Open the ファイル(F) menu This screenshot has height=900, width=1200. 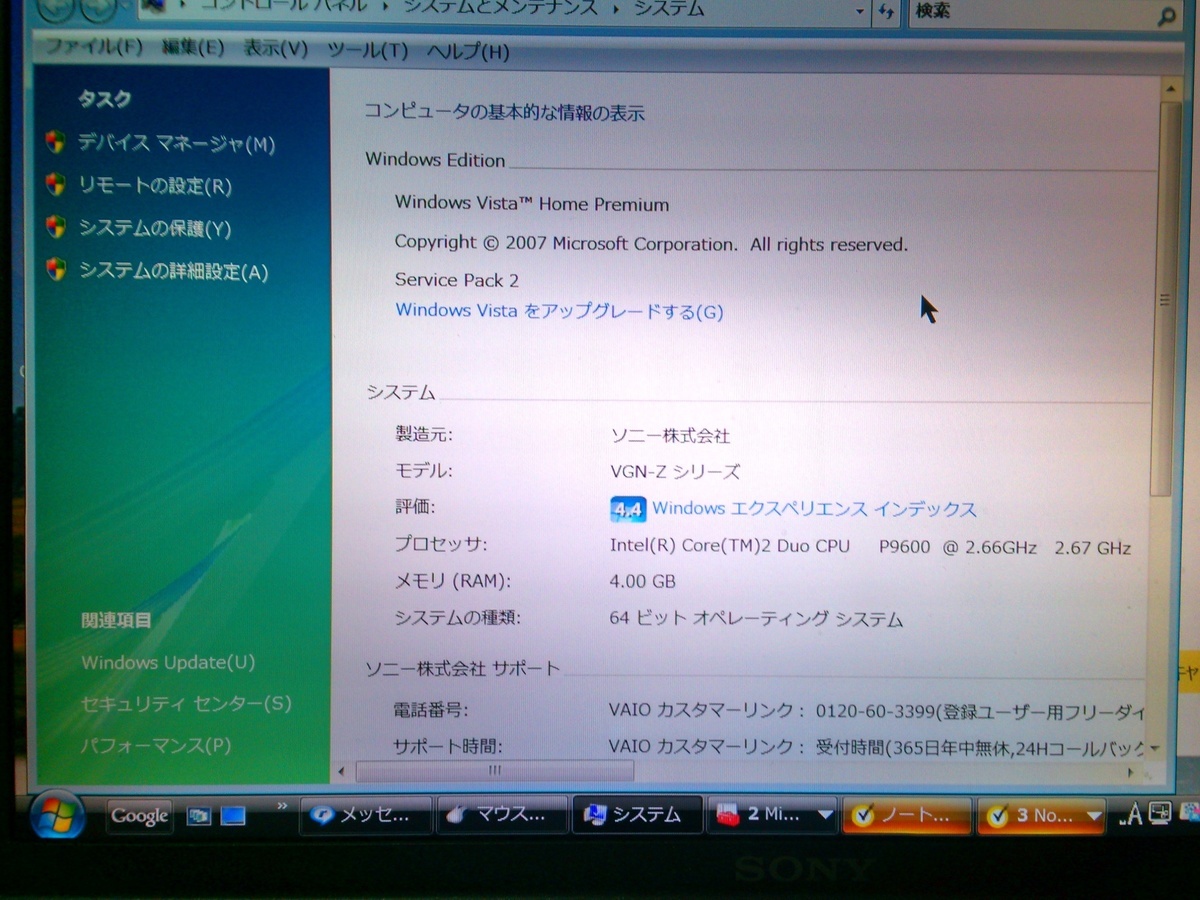coord(93,48)
